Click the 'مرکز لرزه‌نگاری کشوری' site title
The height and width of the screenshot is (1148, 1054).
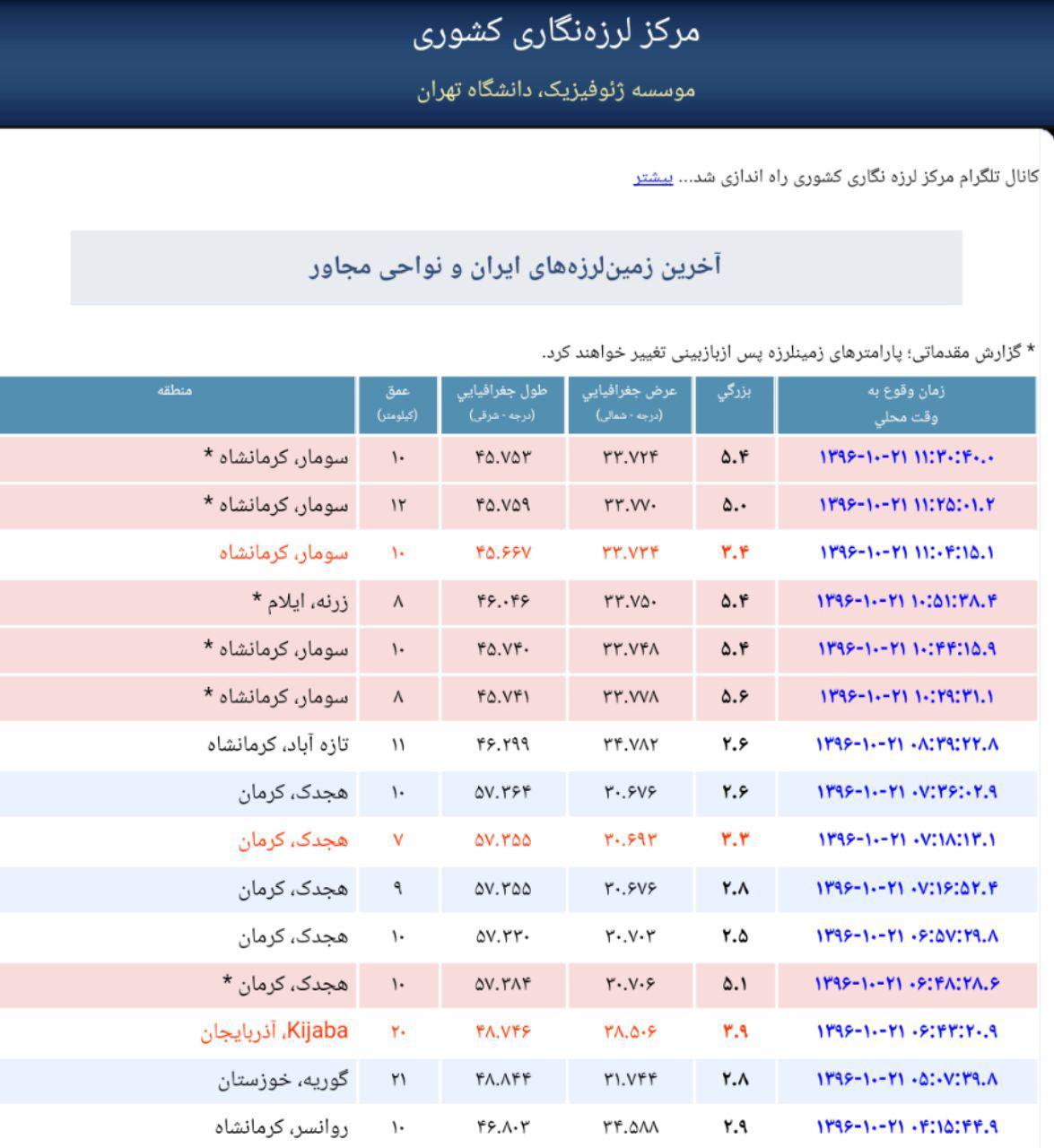click(x=556, y=33)
